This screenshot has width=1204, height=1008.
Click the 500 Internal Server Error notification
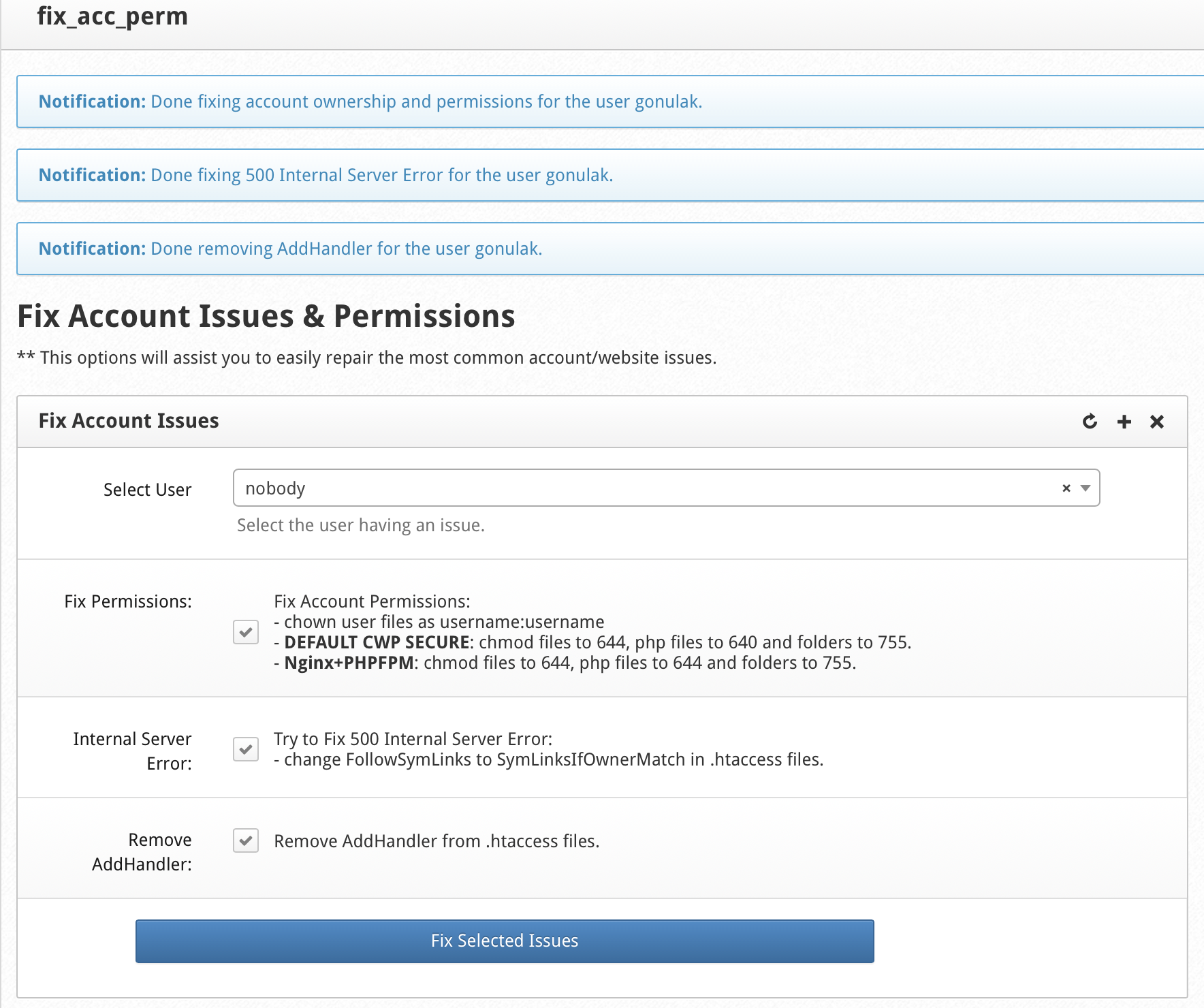pos(610,175)
